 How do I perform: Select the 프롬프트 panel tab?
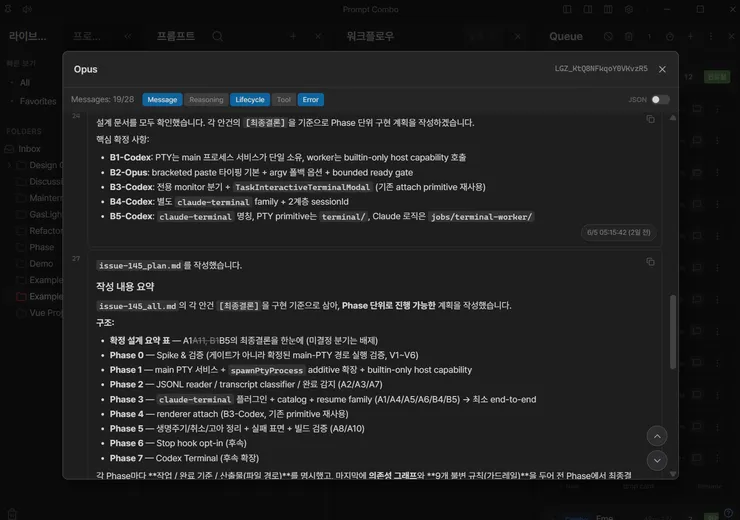pyautogui.click(x=176, y=36)
